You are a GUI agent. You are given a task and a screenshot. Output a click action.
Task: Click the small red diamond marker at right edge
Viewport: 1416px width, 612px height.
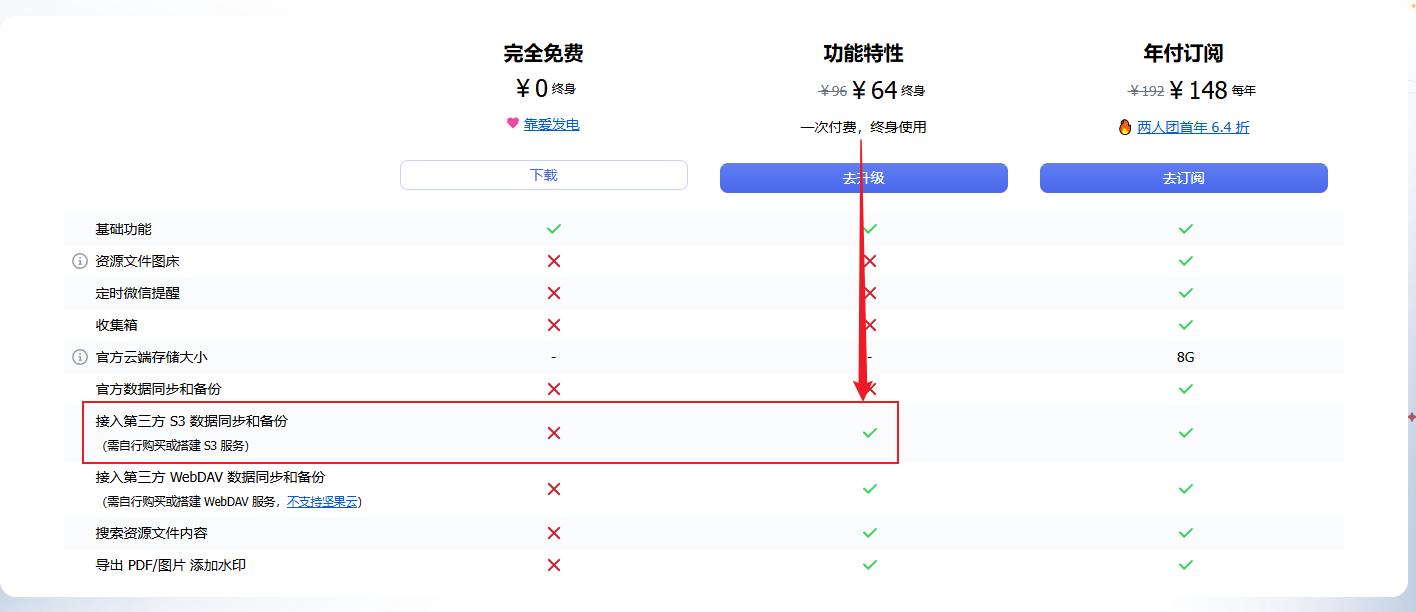[1411, 416]
